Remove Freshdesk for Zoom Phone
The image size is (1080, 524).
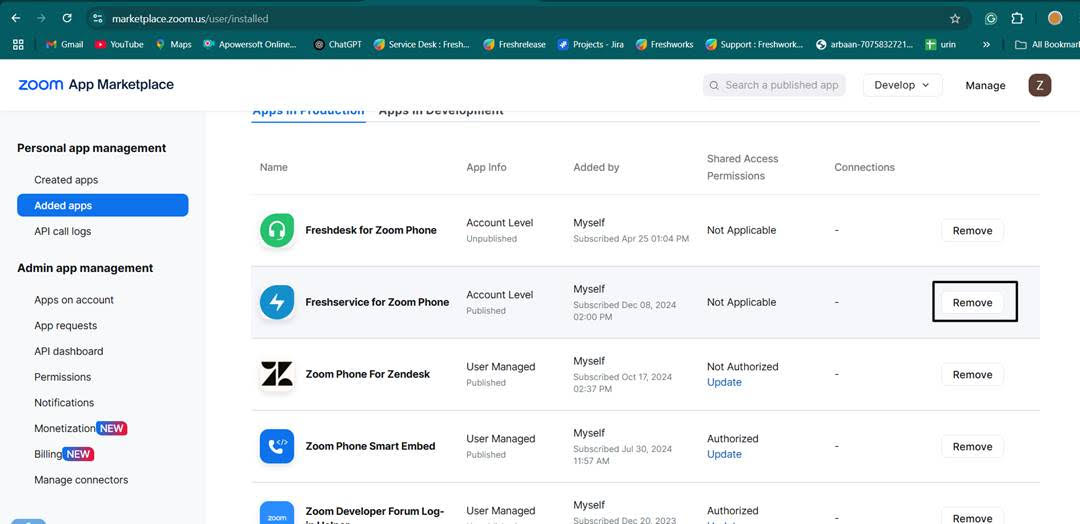(973, 231)
